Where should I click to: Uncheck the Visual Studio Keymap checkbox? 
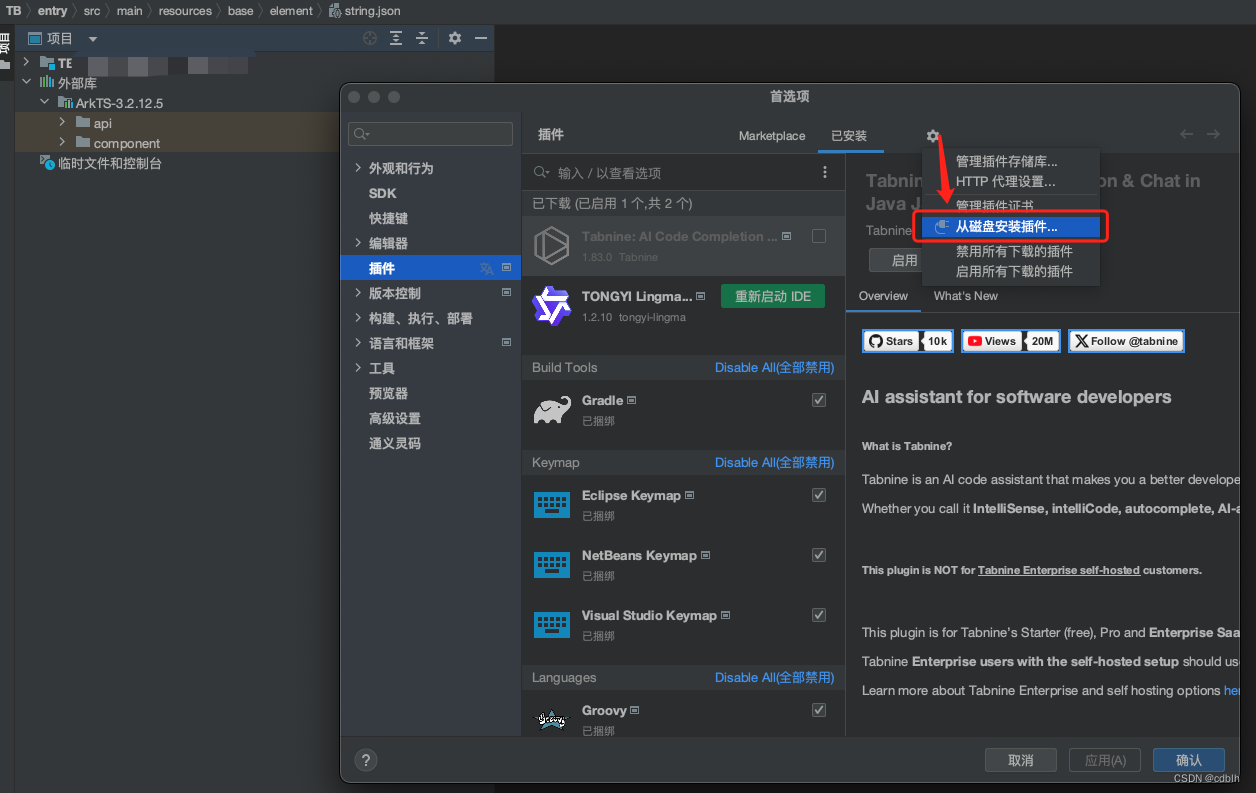(819, 615)
